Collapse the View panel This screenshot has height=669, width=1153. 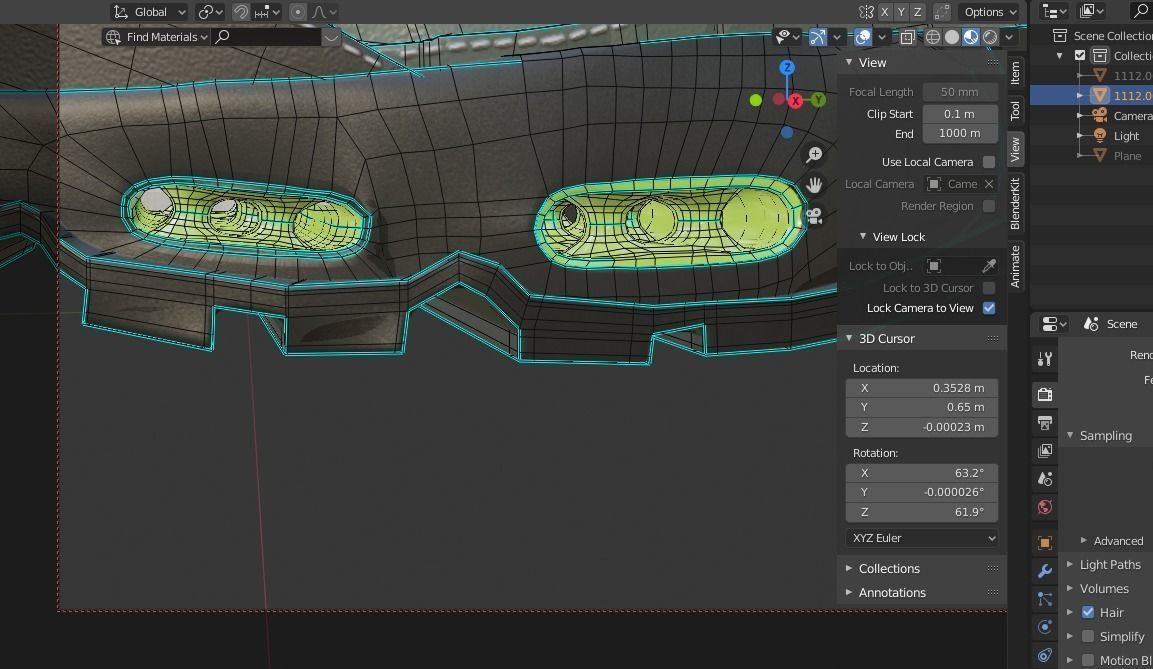click(x=849, y=62)
